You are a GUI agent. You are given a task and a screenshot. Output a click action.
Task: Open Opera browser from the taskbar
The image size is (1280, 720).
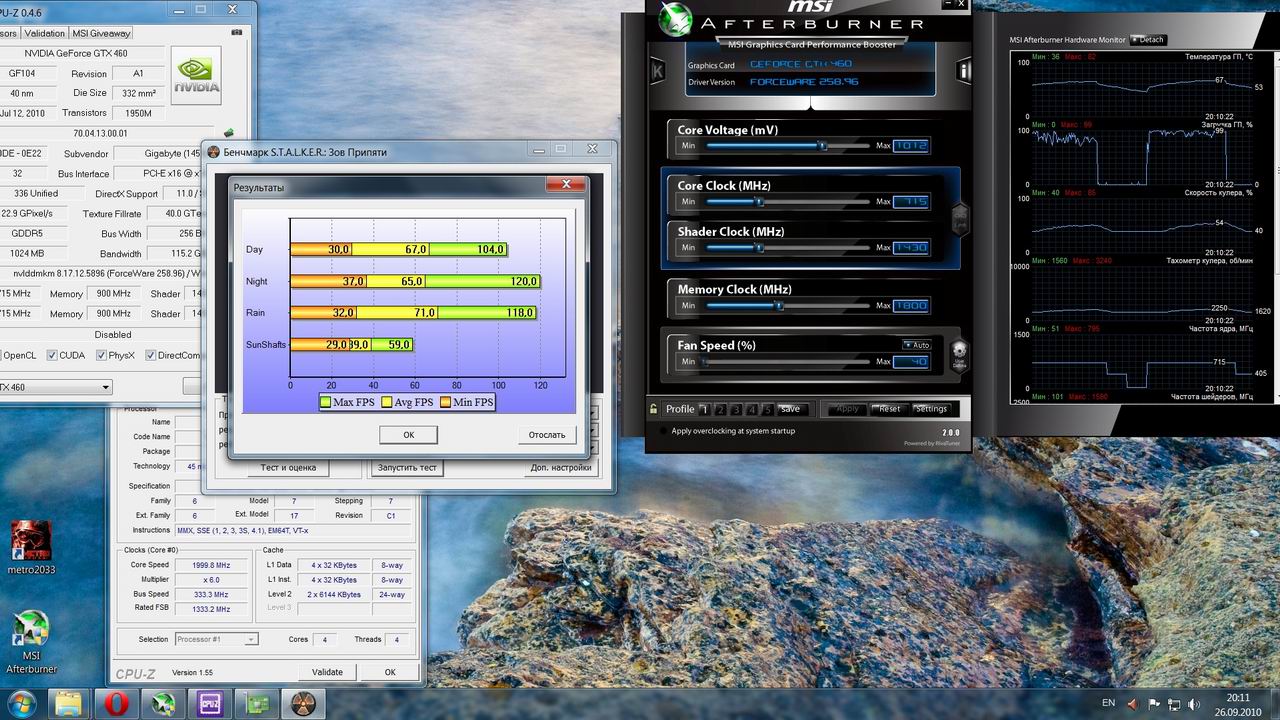115,703
